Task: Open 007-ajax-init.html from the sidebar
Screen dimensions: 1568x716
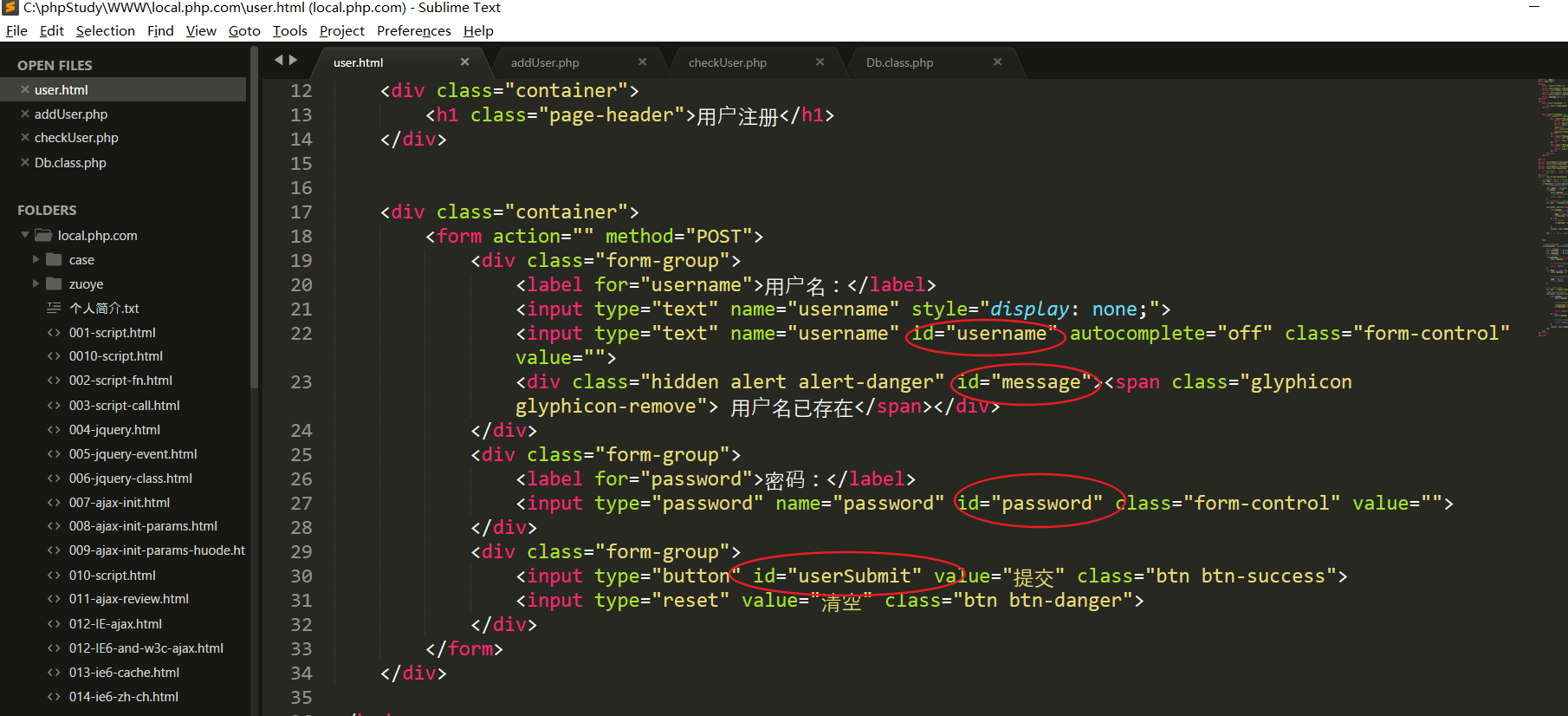Action: (120, 503)
